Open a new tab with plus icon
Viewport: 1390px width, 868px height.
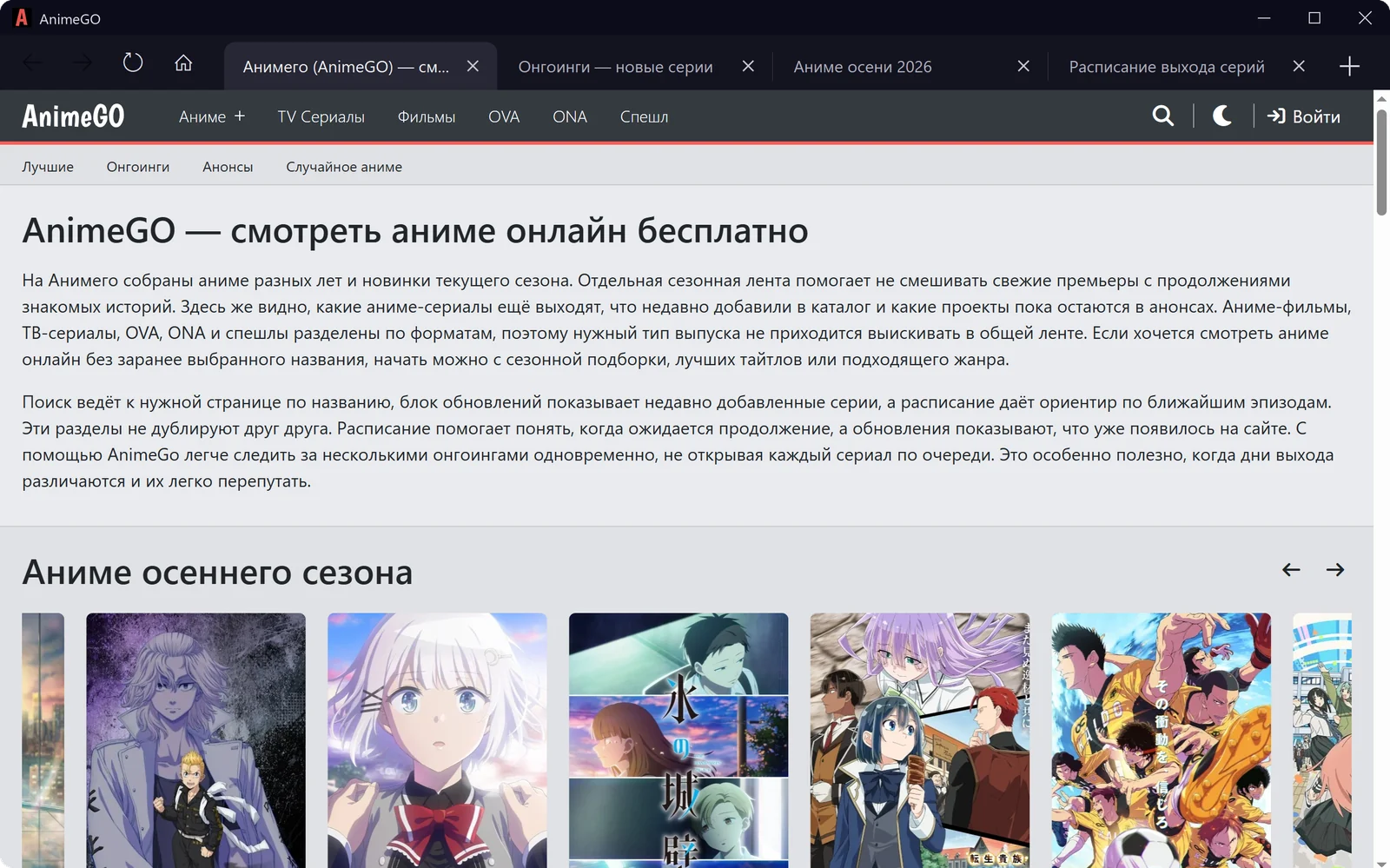click(x=1349, y=66)
